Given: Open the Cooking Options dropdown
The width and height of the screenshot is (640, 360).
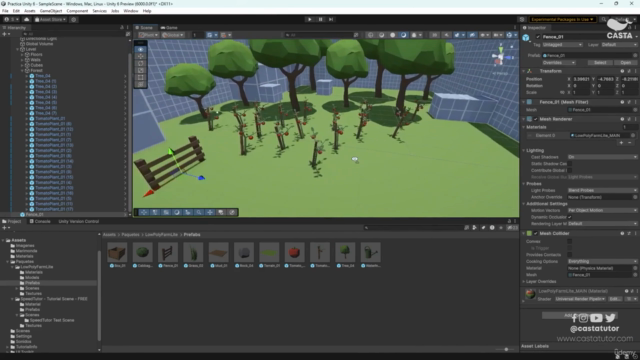Looking at the screenshot, I should click(x=602, y=261).
